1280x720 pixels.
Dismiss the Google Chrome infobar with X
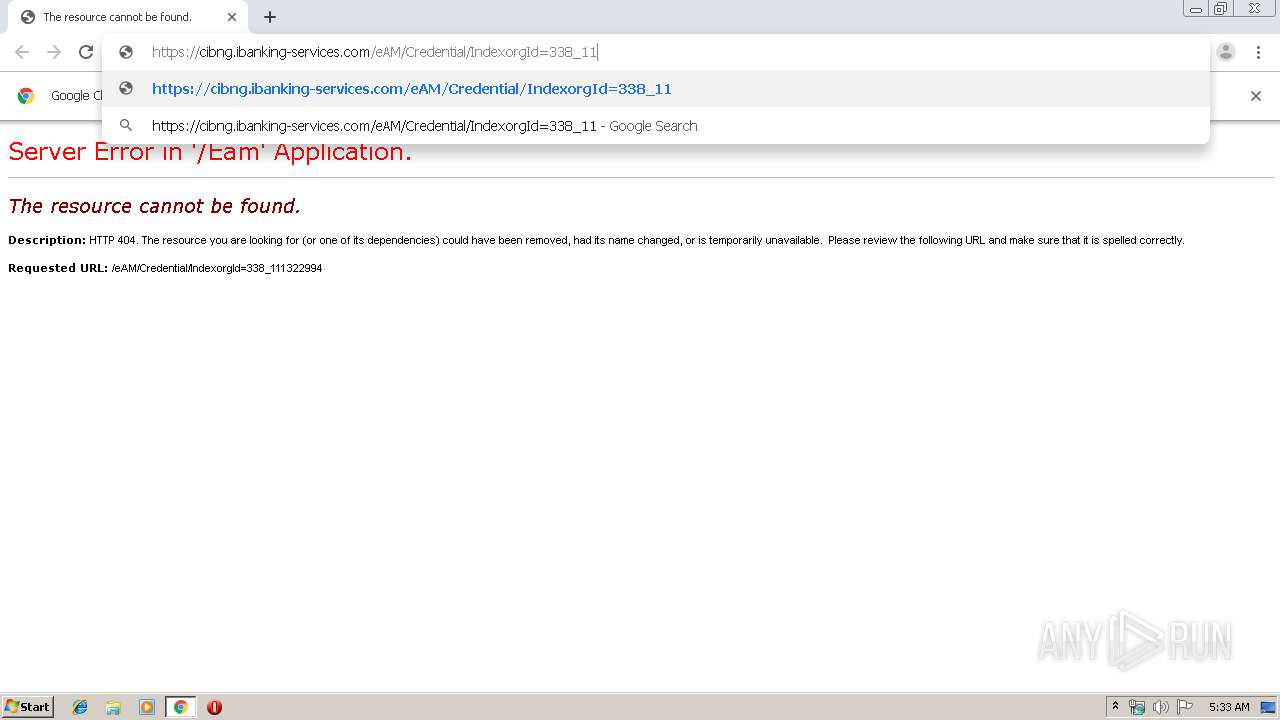(x=1256, y=96)
